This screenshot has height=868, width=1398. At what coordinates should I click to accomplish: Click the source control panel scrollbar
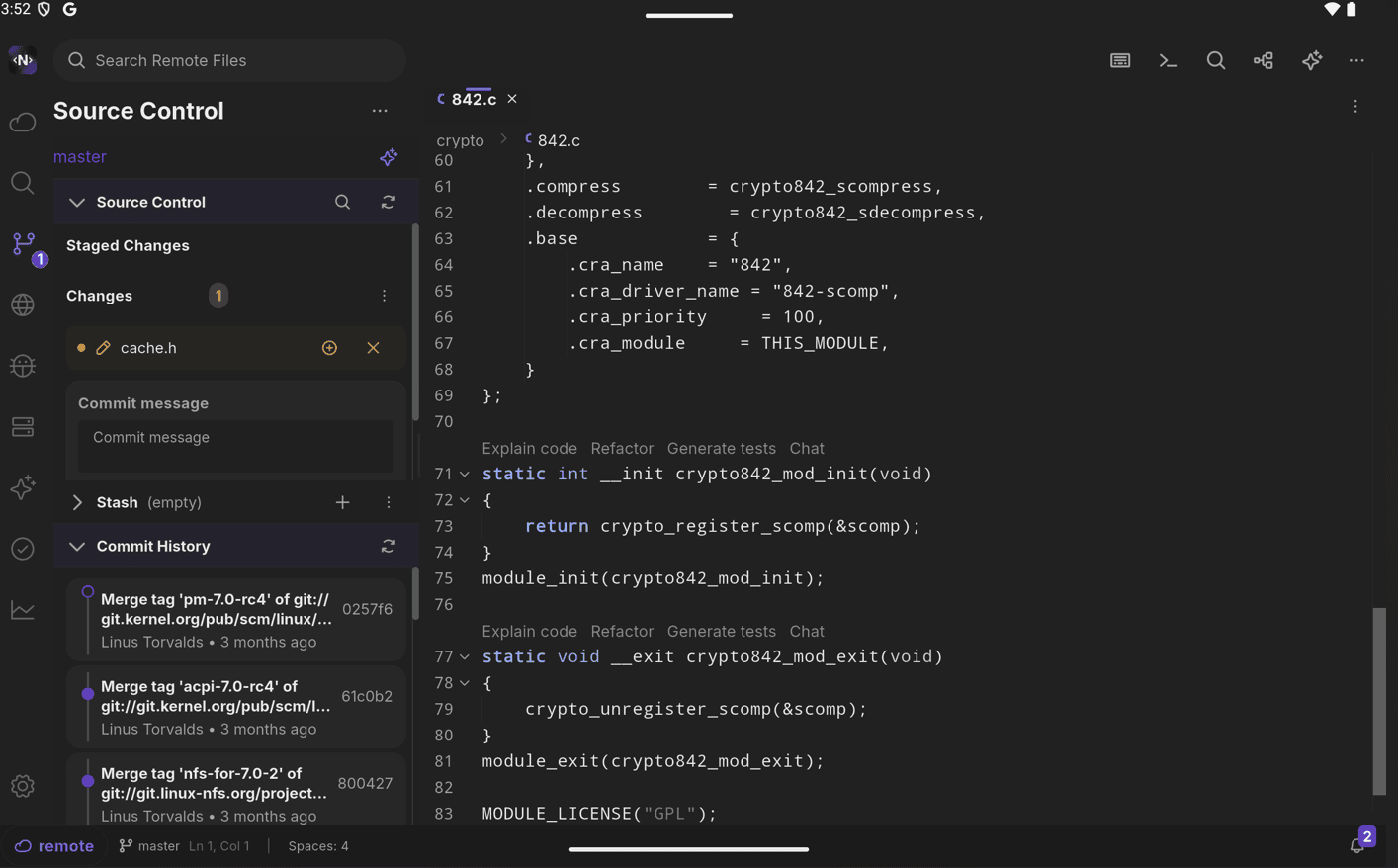(x=415, y=322)
